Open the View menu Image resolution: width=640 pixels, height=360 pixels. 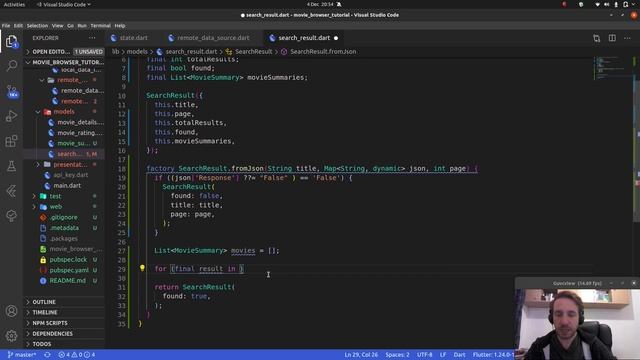57,25
